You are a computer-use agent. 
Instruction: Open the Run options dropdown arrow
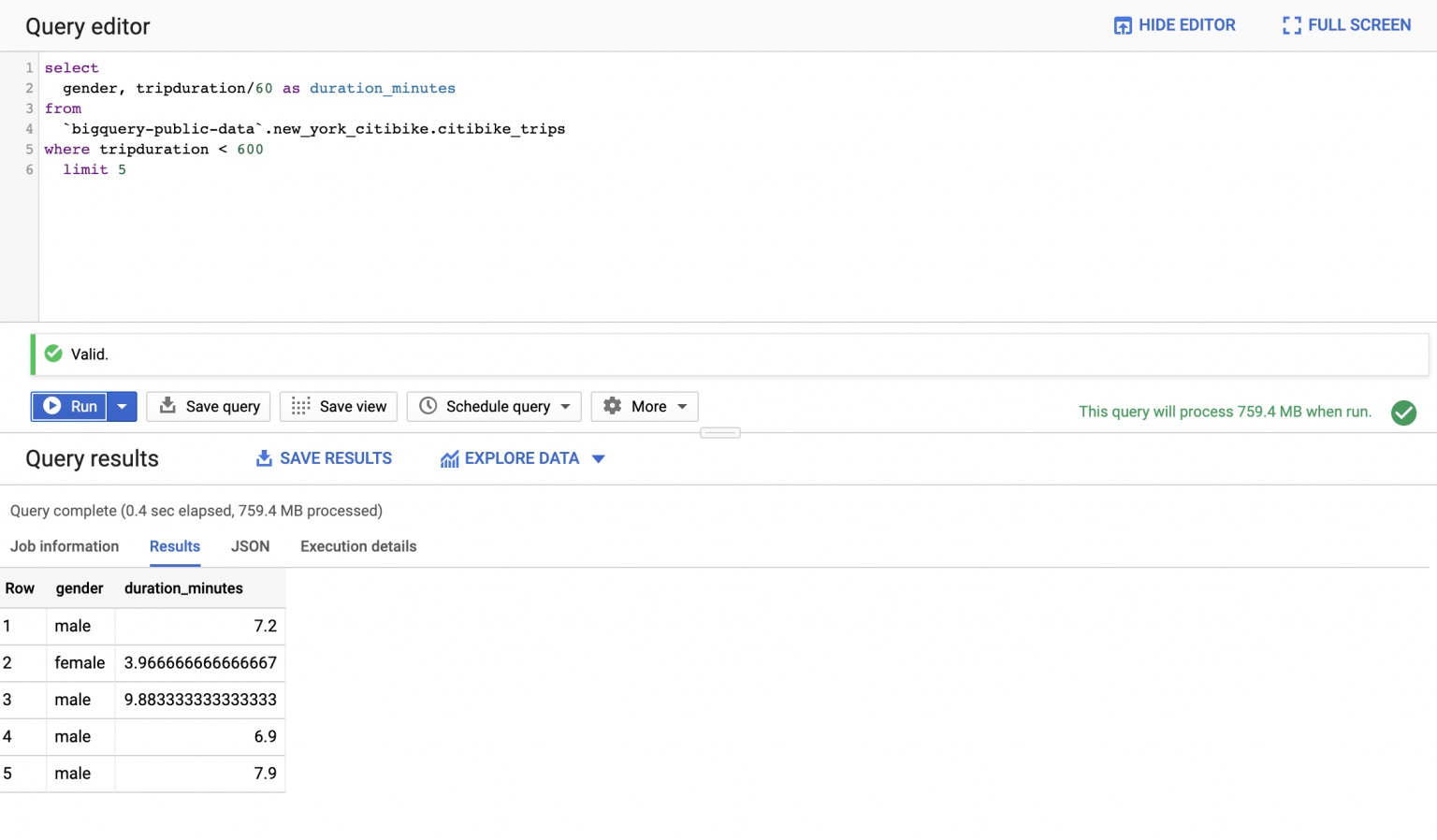pos(122,406)
